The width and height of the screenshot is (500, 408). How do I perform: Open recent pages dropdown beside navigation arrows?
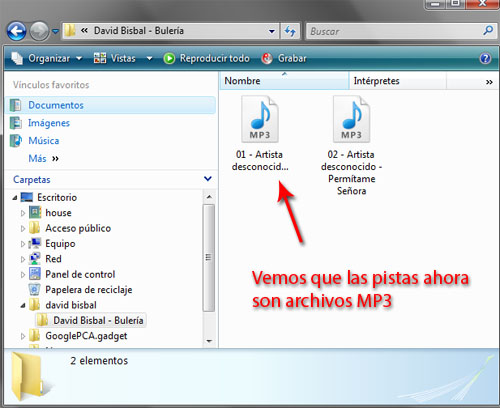[55, 31]
